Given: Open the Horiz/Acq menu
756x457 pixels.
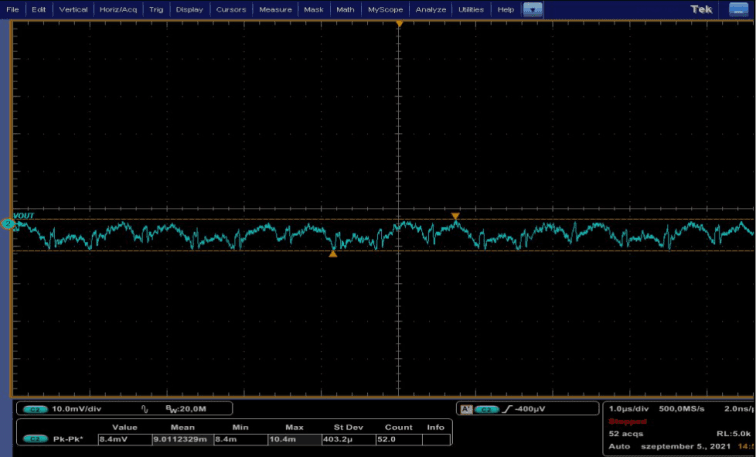Looking at the screenshot, I should [119, 9].
